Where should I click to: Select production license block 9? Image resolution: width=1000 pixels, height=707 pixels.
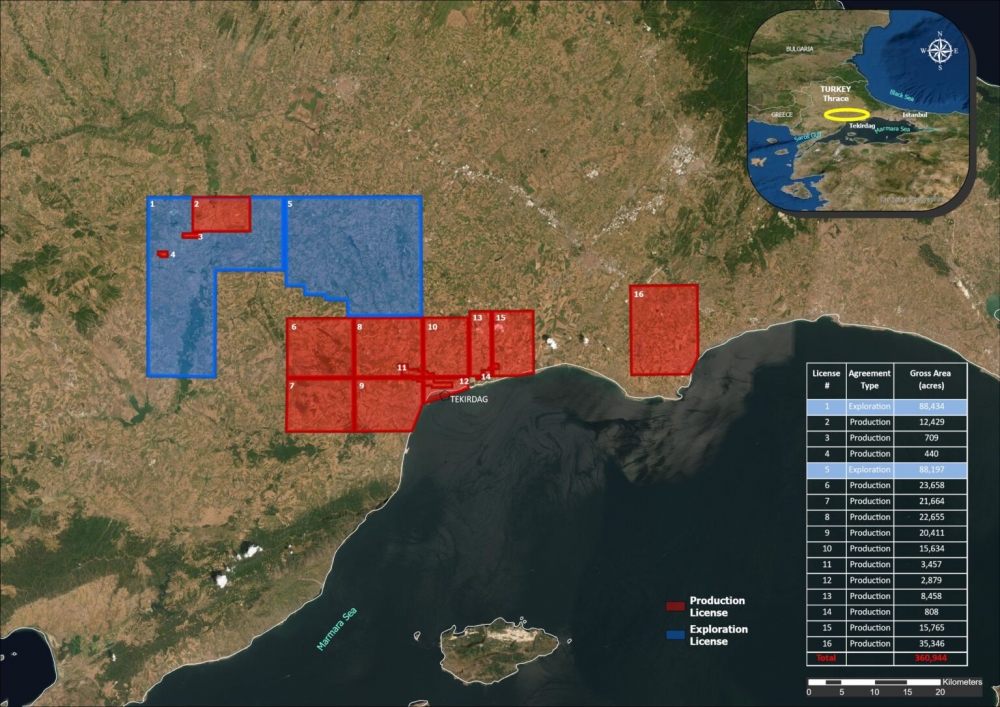(x=385, y=405)
